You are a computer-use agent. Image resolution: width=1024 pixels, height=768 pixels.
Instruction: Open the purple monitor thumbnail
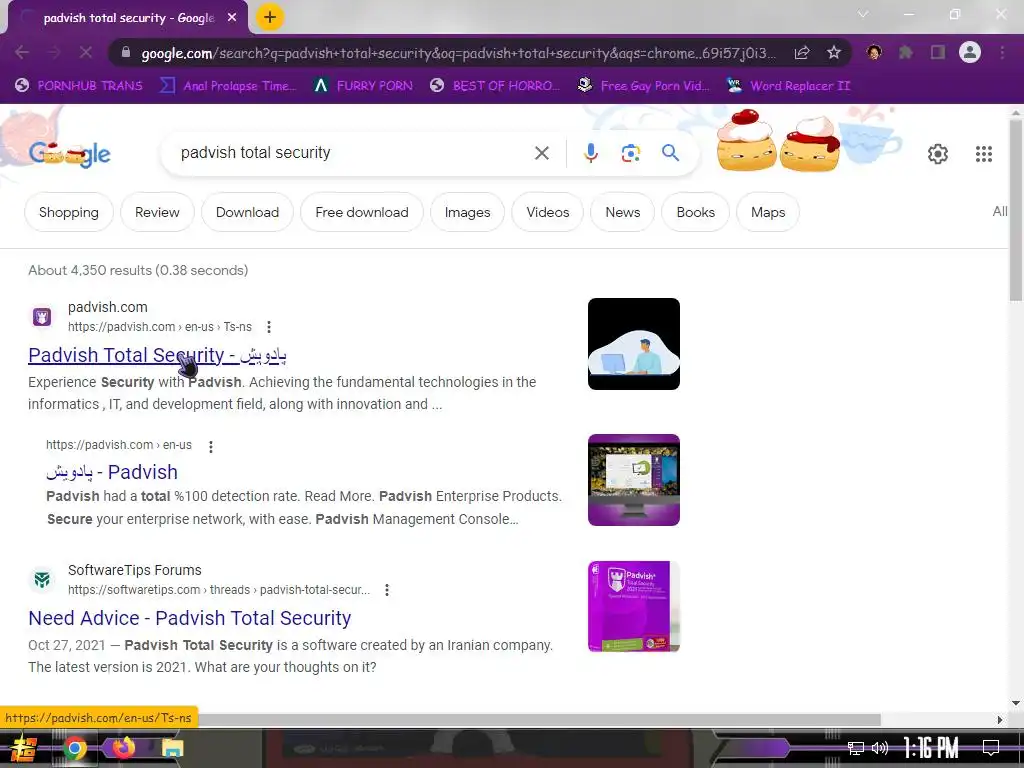pos(633,480)
